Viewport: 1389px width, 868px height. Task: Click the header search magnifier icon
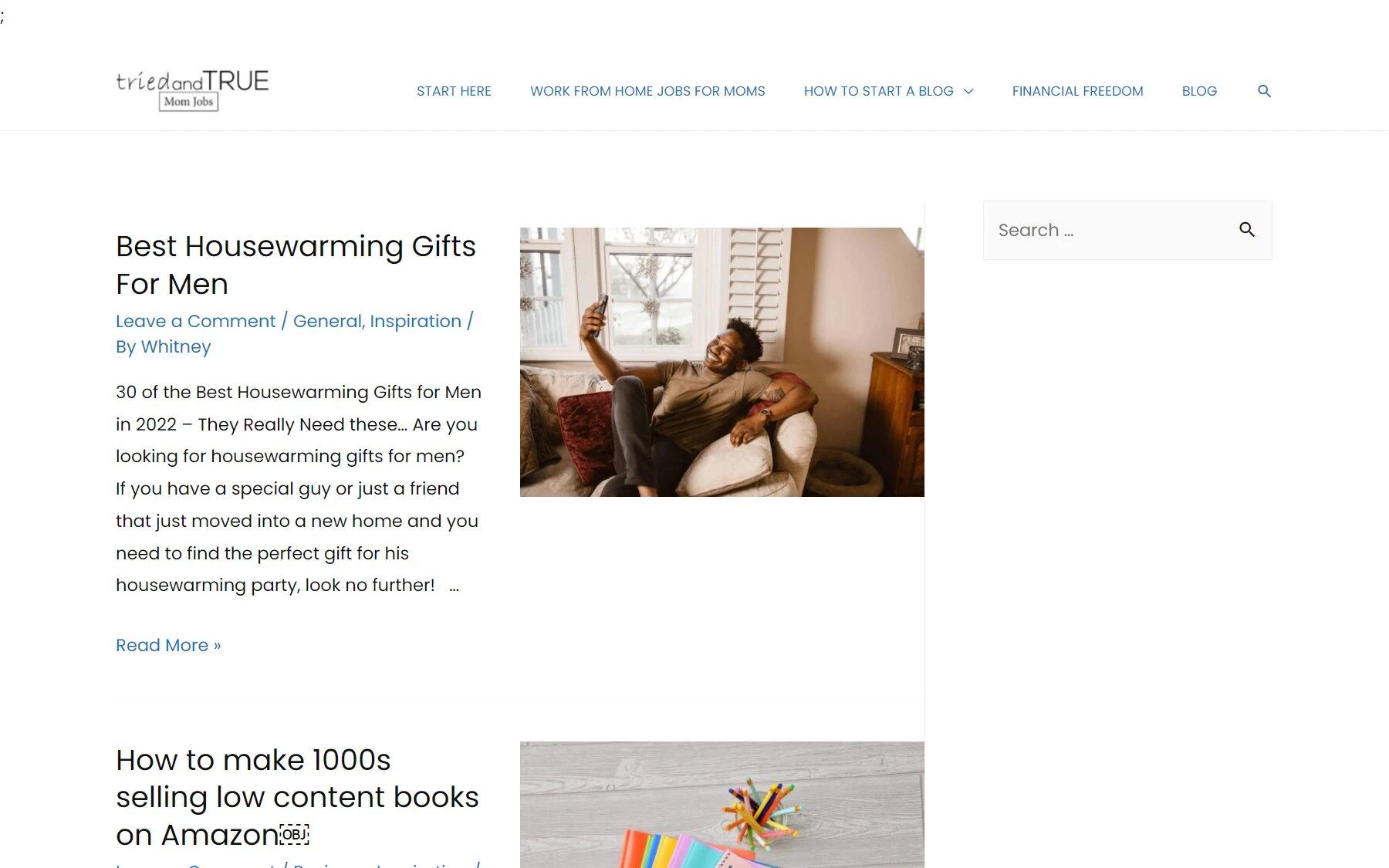tap(1264, 91)
